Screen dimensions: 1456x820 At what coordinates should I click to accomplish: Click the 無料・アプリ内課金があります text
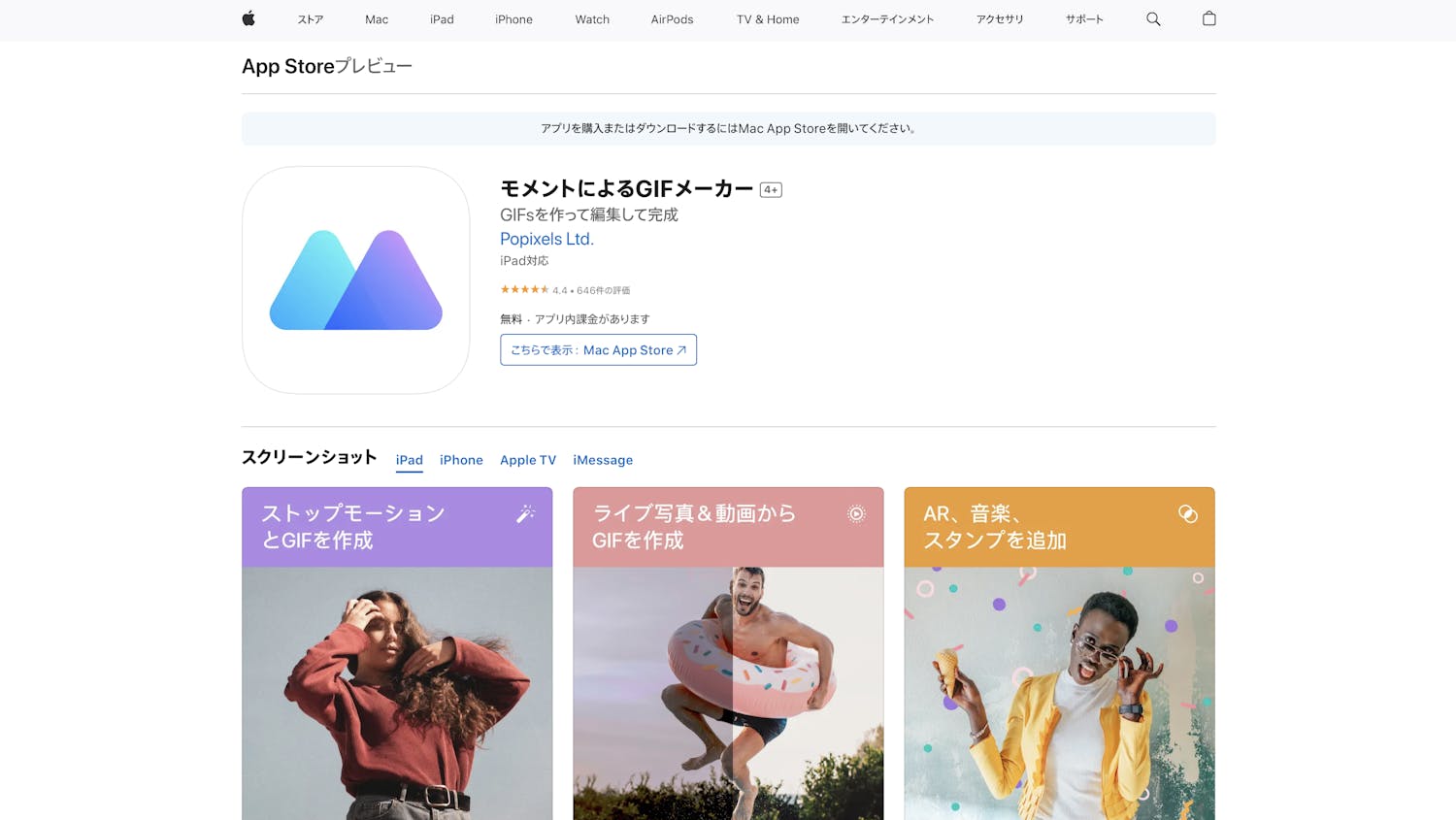click(575, 319)
